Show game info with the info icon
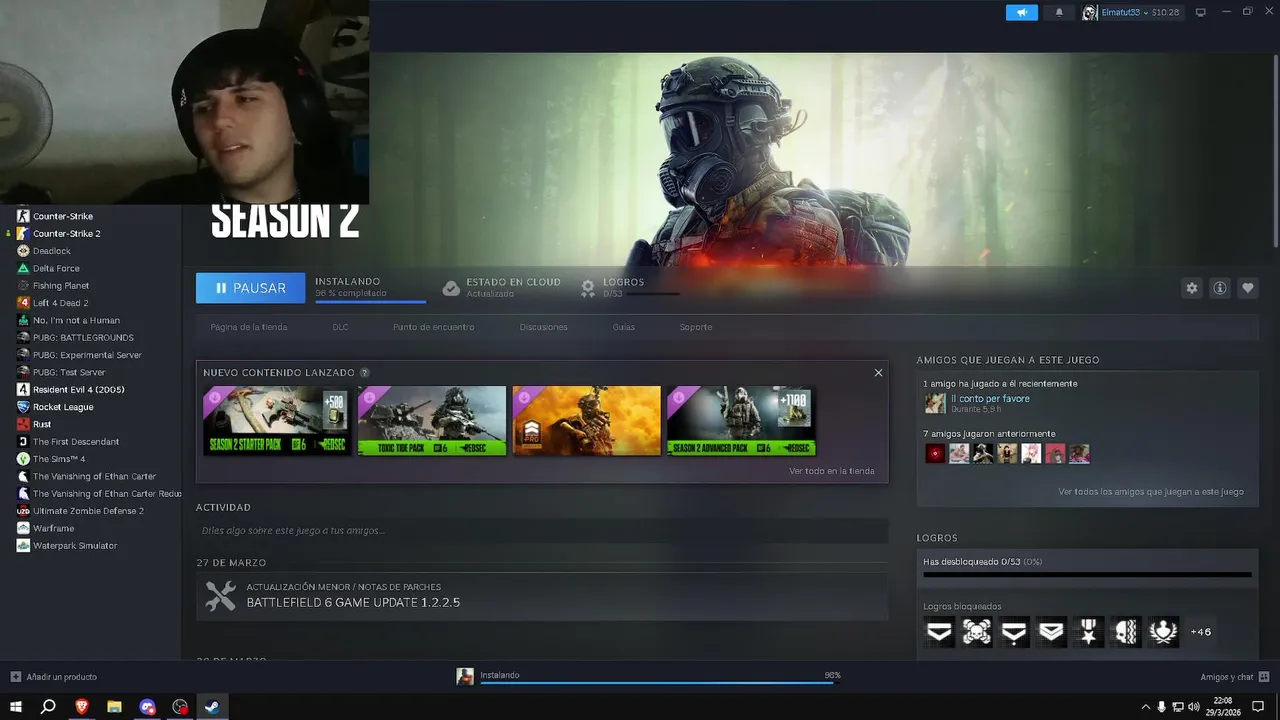The width and height of the screenshot is (1280, 720). [x=1220, y=288]
